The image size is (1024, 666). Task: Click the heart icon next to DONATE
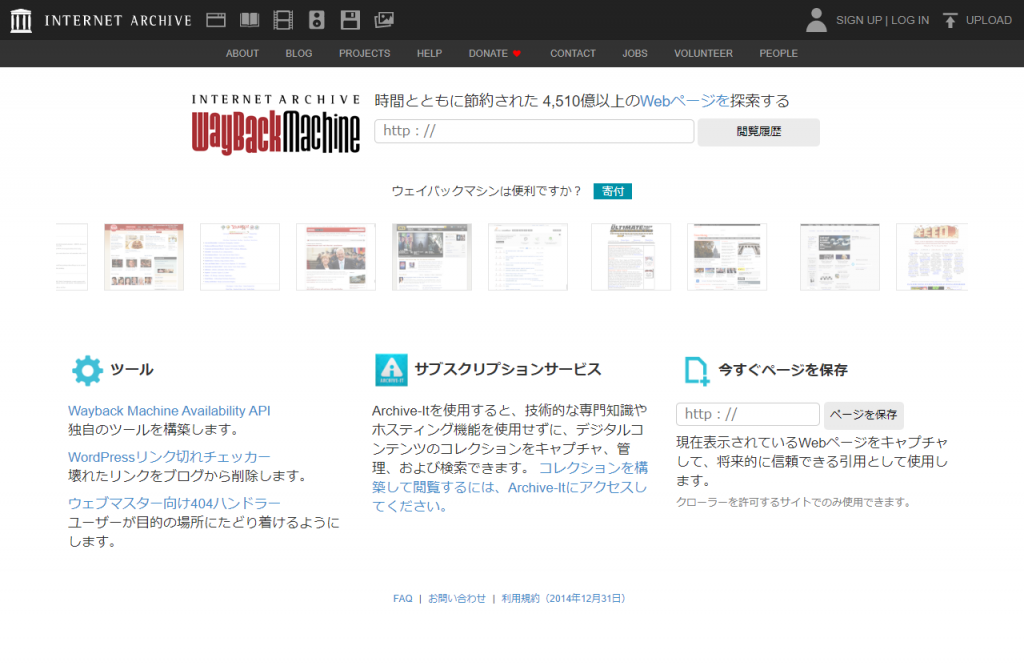tap(517, 53)
